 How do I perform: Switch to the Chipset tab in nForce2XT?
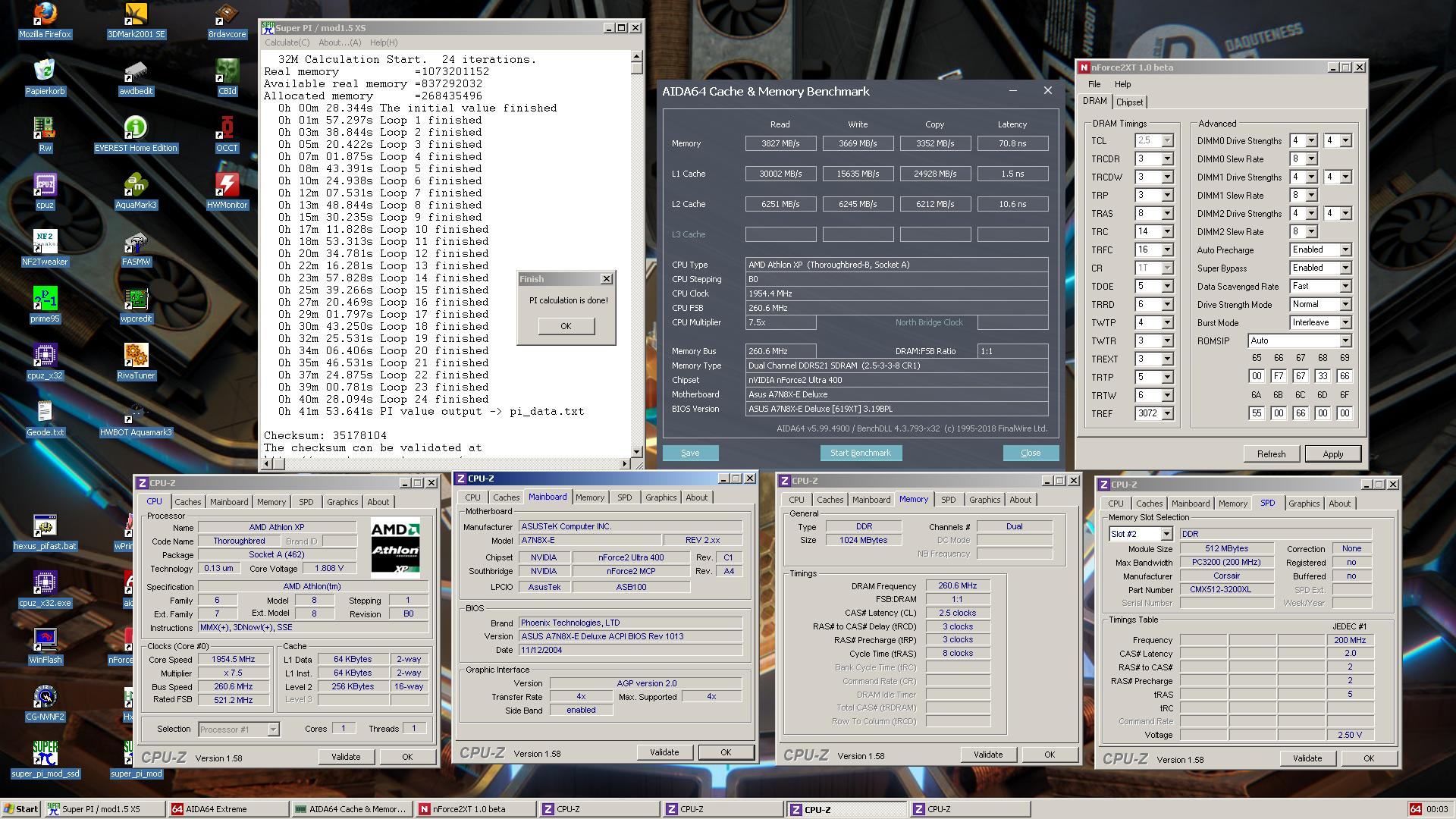1129,102
